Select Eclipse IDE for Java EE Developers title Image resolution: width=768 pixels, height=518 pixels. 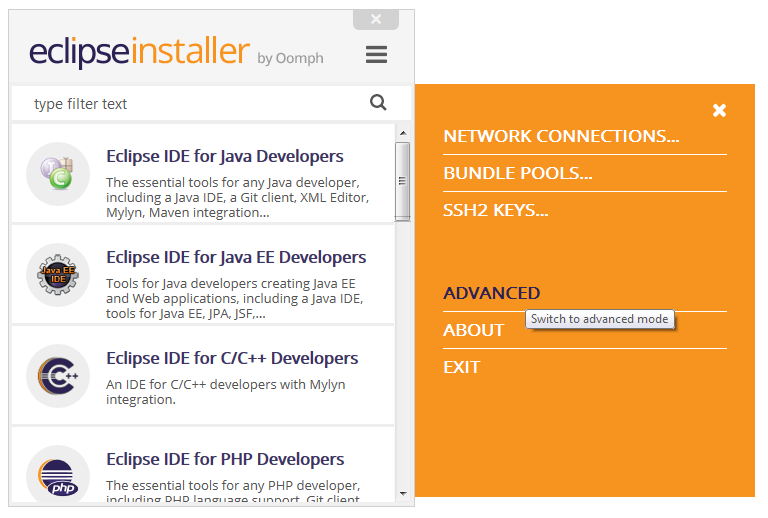pyautogui.click(x=236, y=257)
